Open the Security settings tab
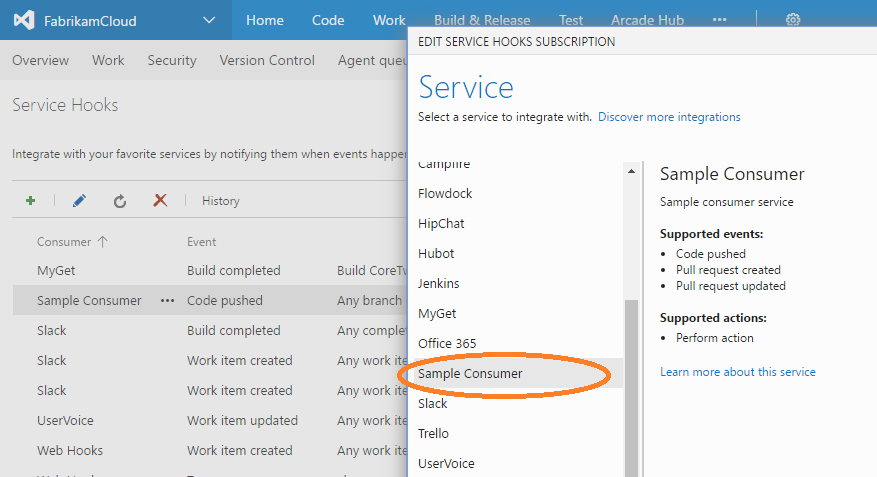Viewport: 877px width, 477px height. click(x=172, y=60)
